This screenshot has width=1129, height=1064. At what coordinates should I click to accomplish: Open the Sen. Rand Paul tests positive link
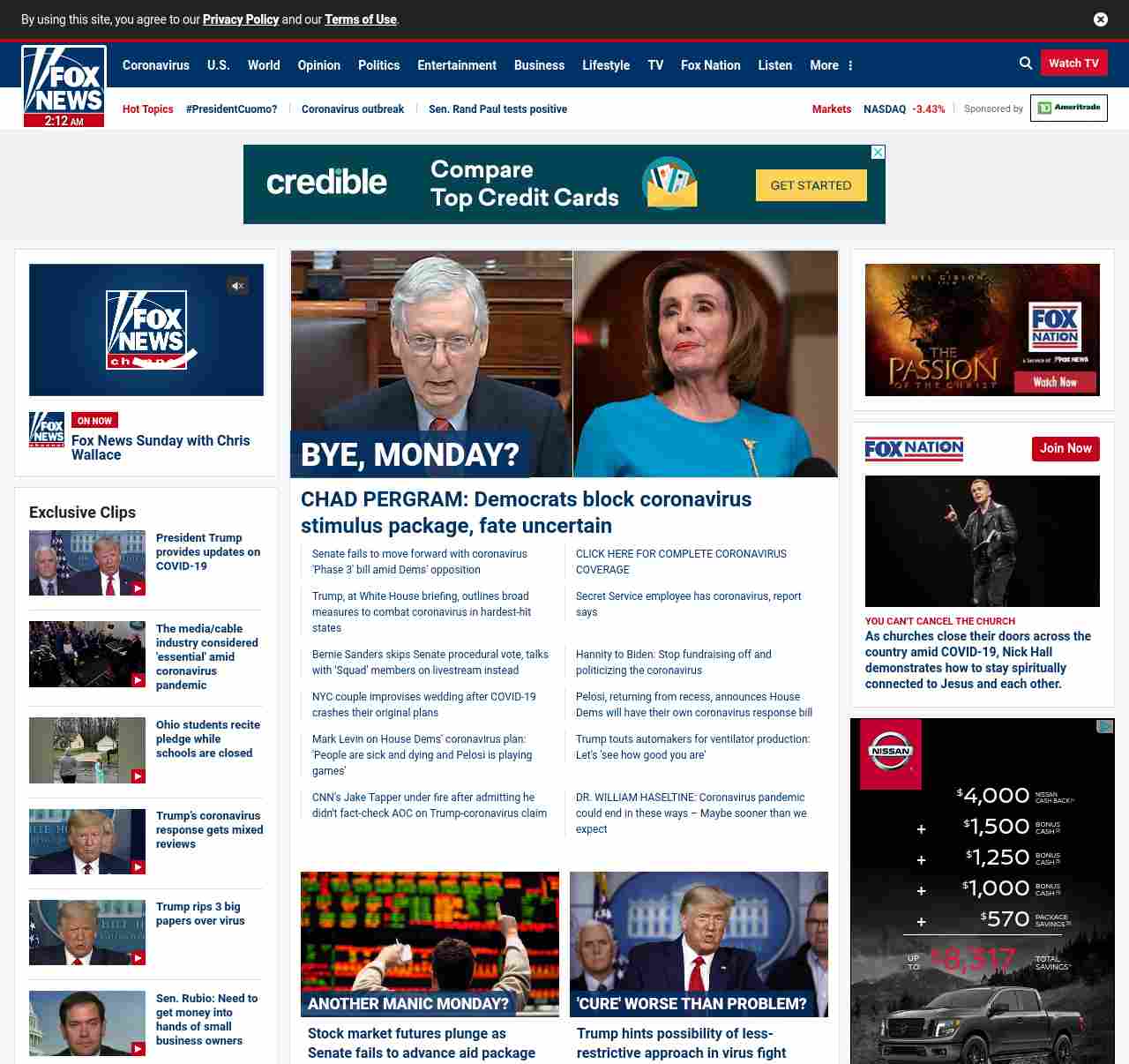tap(497, 109)
